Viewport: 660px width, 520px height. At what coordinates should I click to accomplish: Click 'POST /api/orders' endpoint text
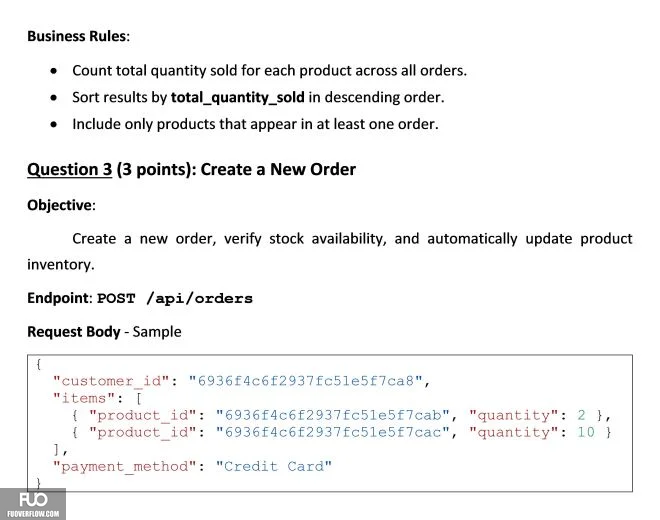[175, 299]
